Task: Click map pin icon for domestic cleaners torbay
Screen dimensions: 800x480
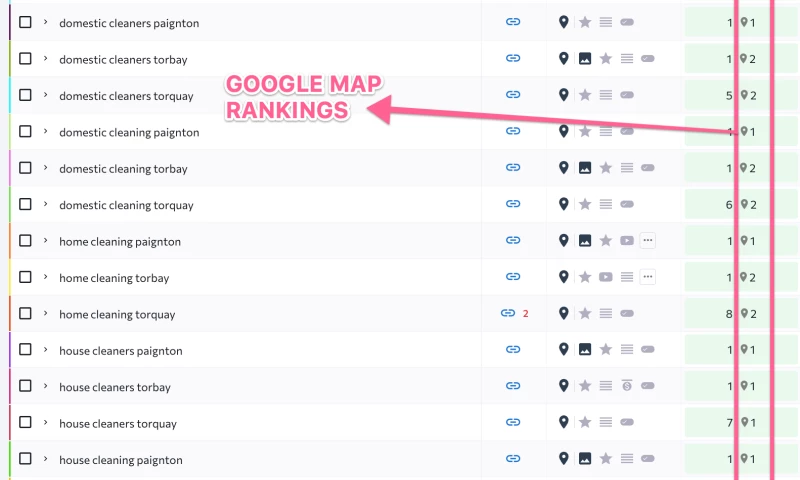Action: [x=564, y=59]
